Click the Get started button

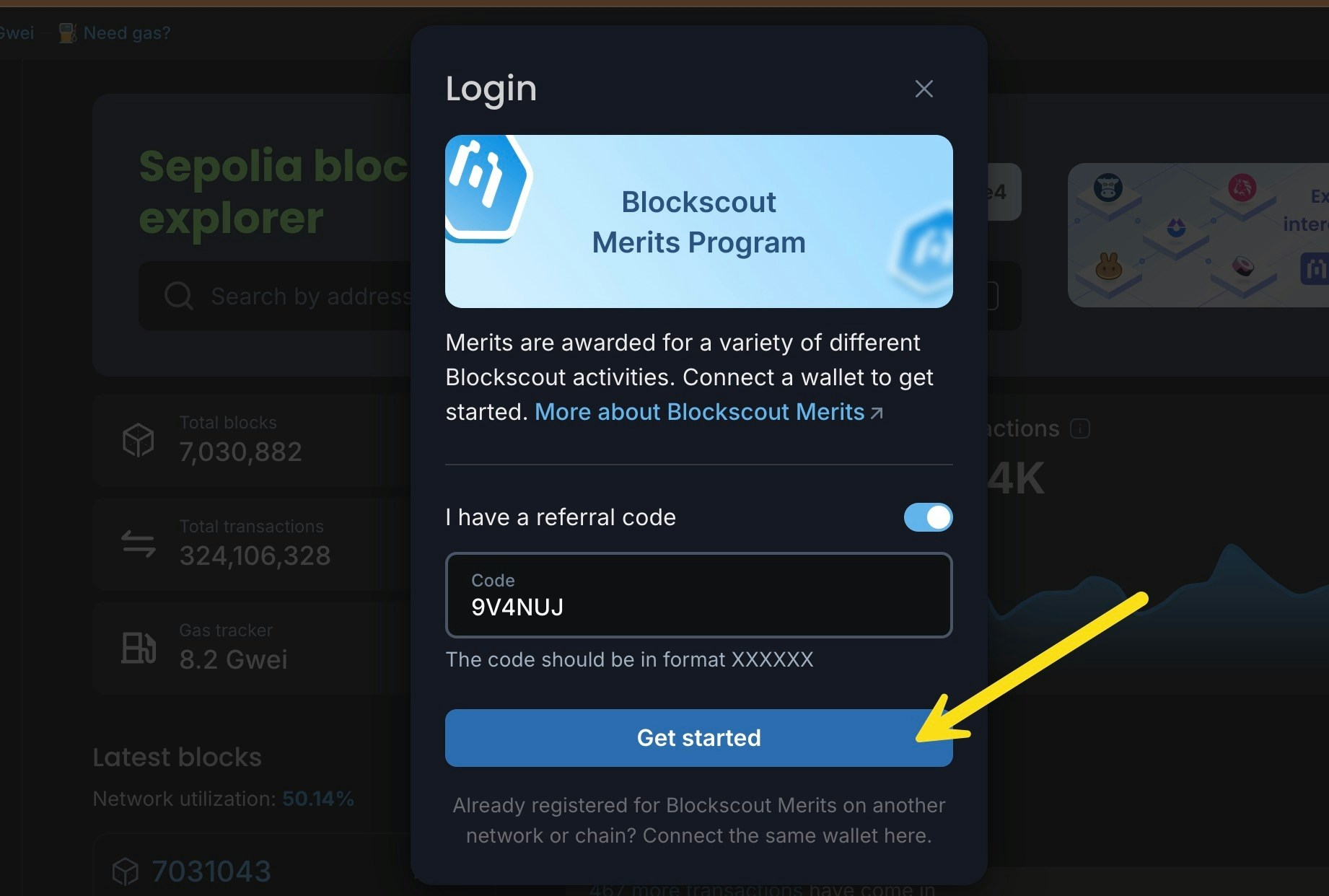pos(698,737)
